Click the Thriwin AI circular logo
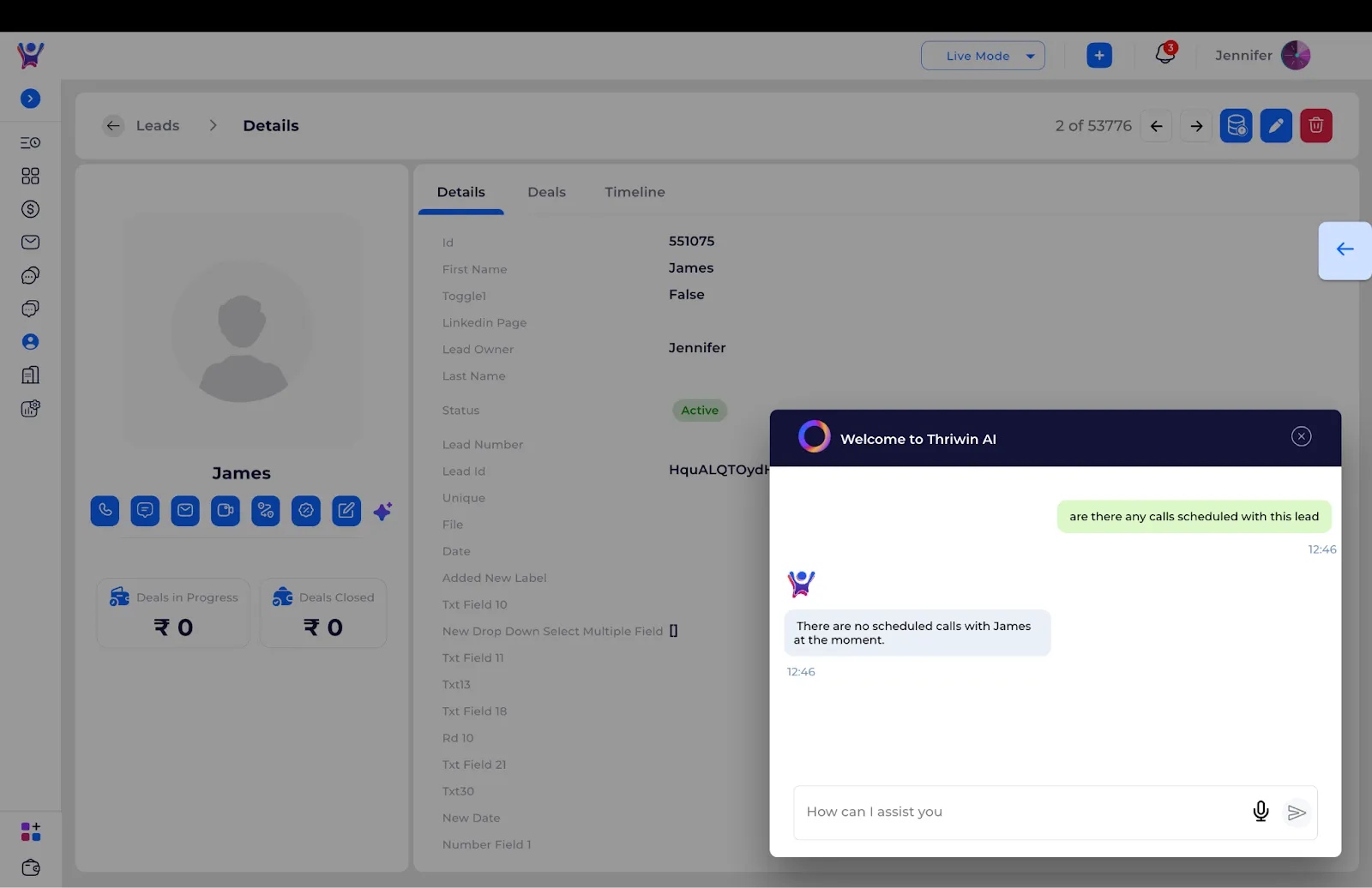This screenshot has width=1372, height=888. pos(814,437)
